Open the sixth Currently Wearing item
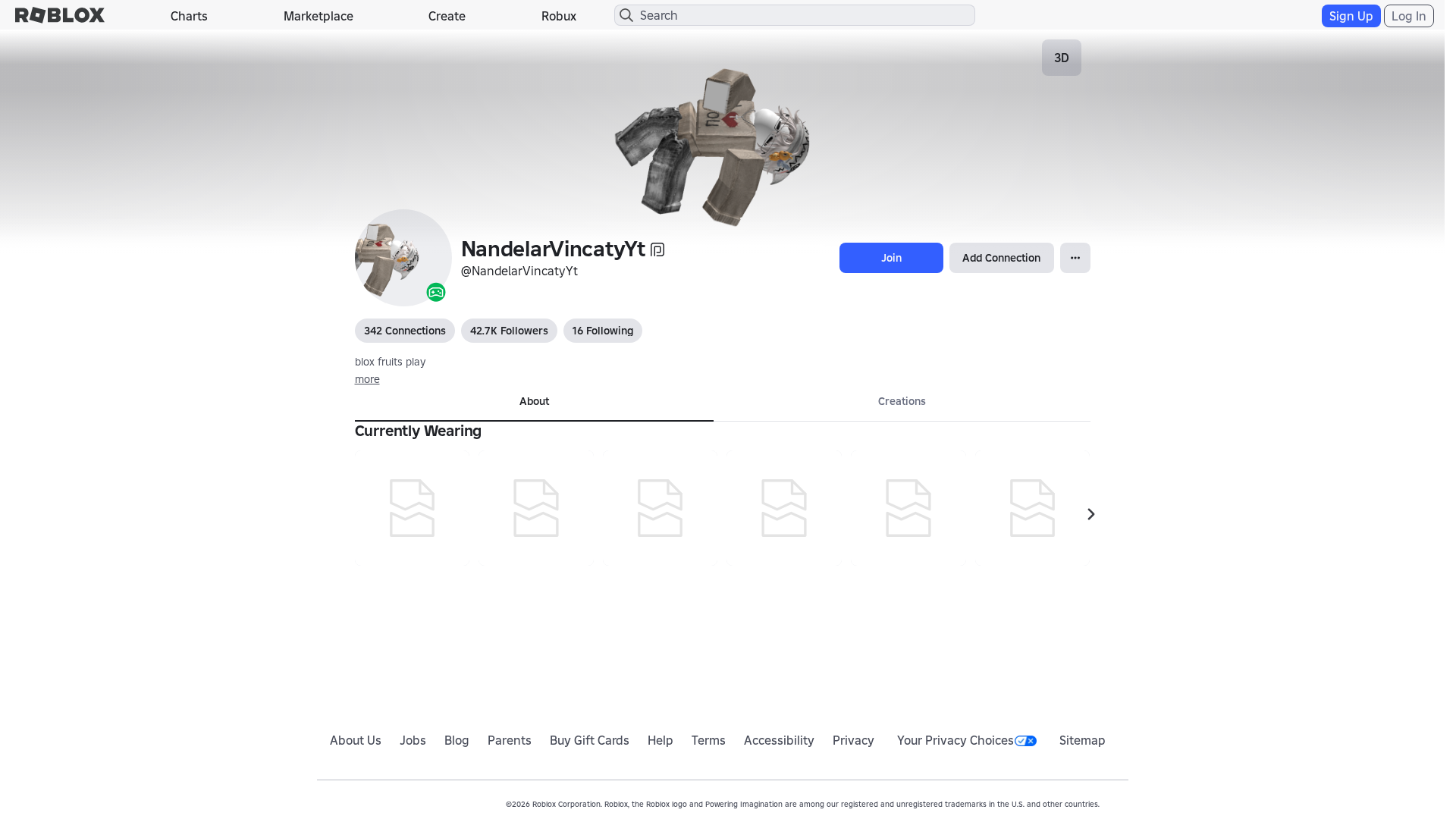1456x819 pixels. pos(1032,508)
